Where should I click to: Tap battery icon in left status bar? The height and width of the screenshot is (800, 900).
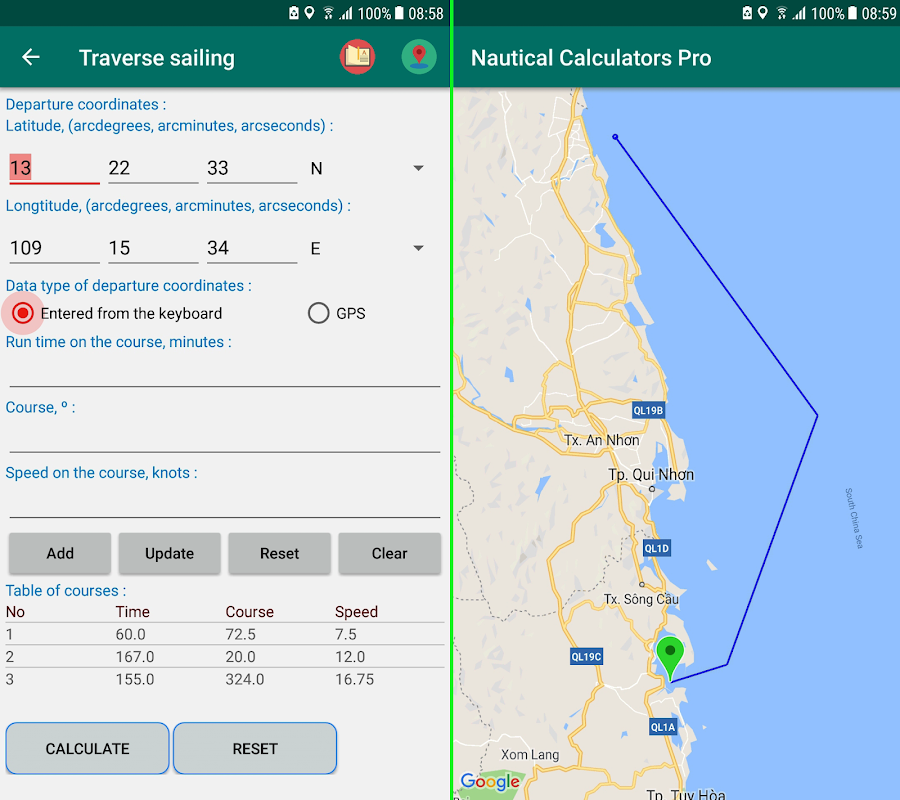tap(399, 13)
